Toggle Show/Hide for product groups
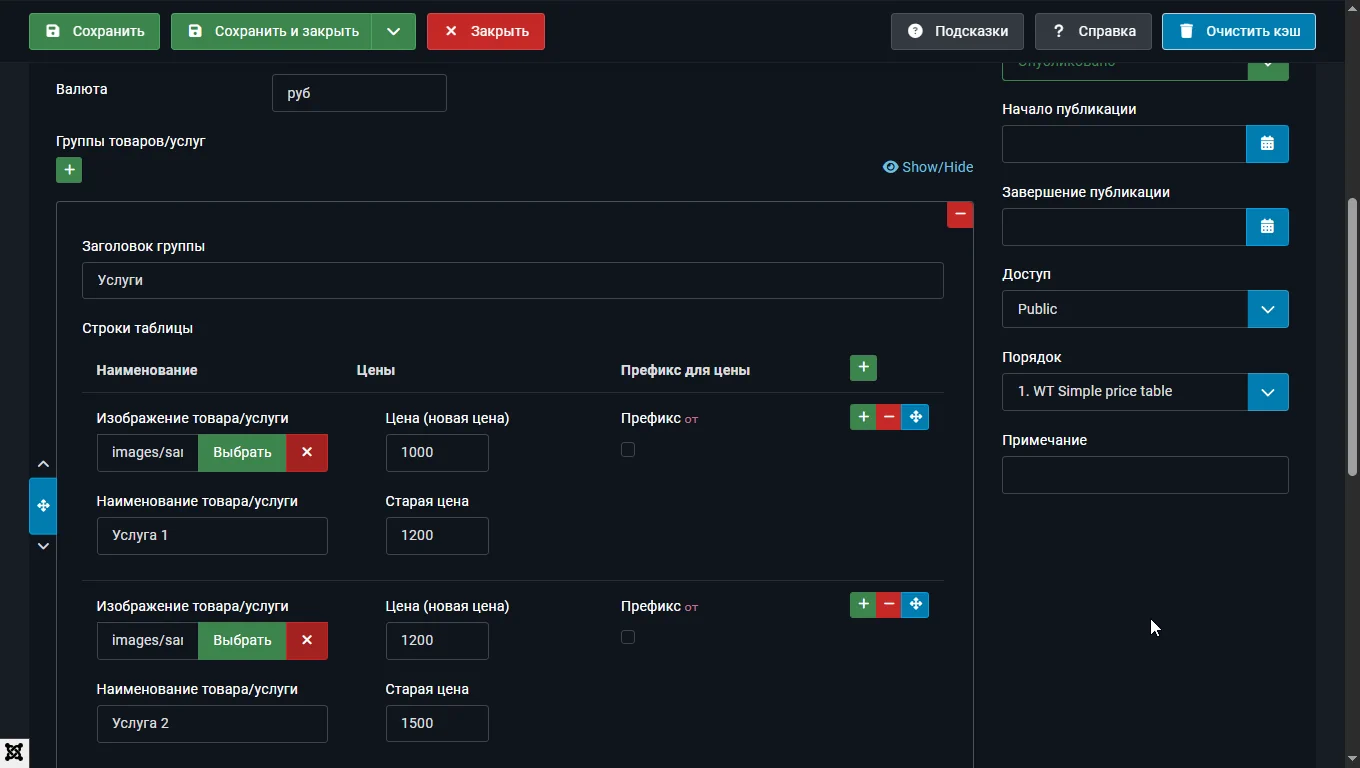Viewport: 1360px width, 768px height. coord(928,167)
